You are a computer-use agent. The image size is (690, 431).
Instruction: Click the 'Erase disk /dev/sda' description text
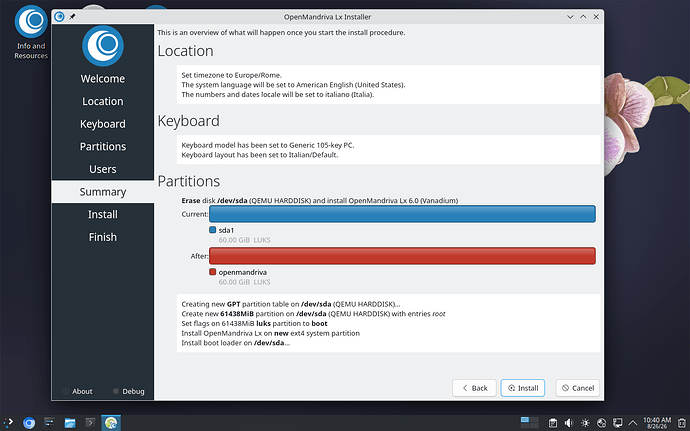click(319, 201)
